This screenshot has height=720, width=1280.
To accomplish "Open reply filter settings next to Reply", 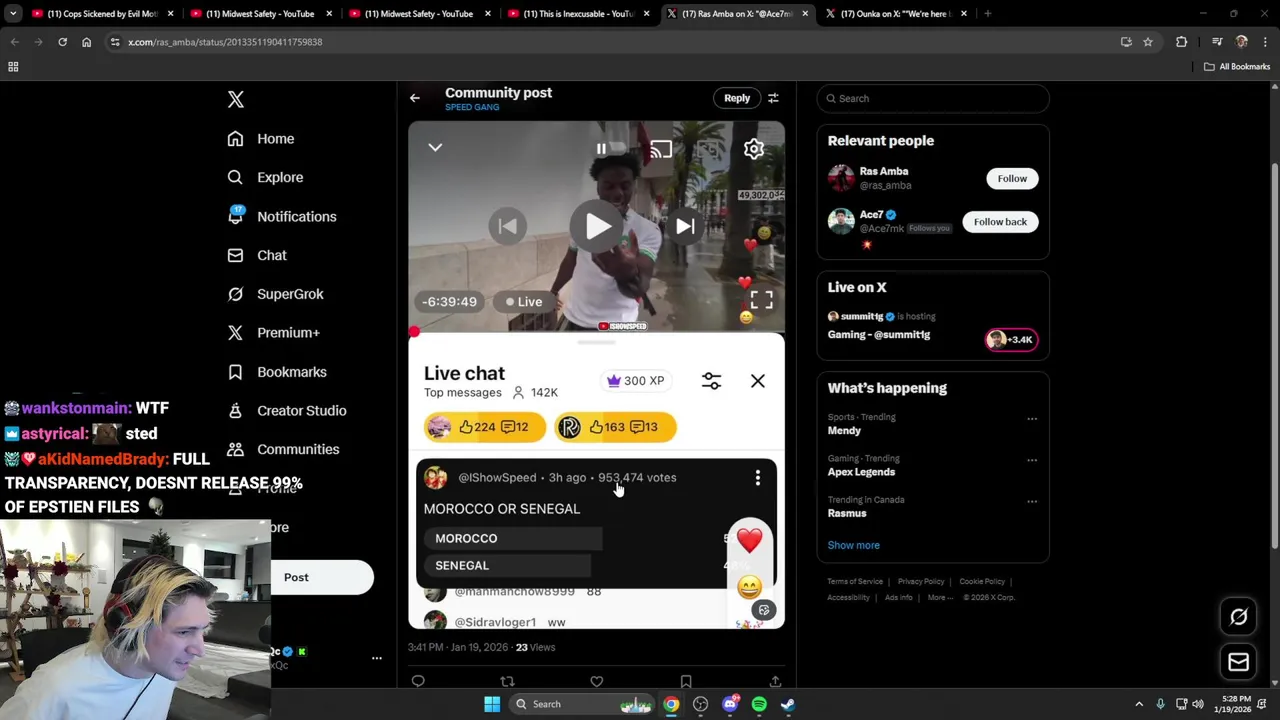I will (773, 98).
